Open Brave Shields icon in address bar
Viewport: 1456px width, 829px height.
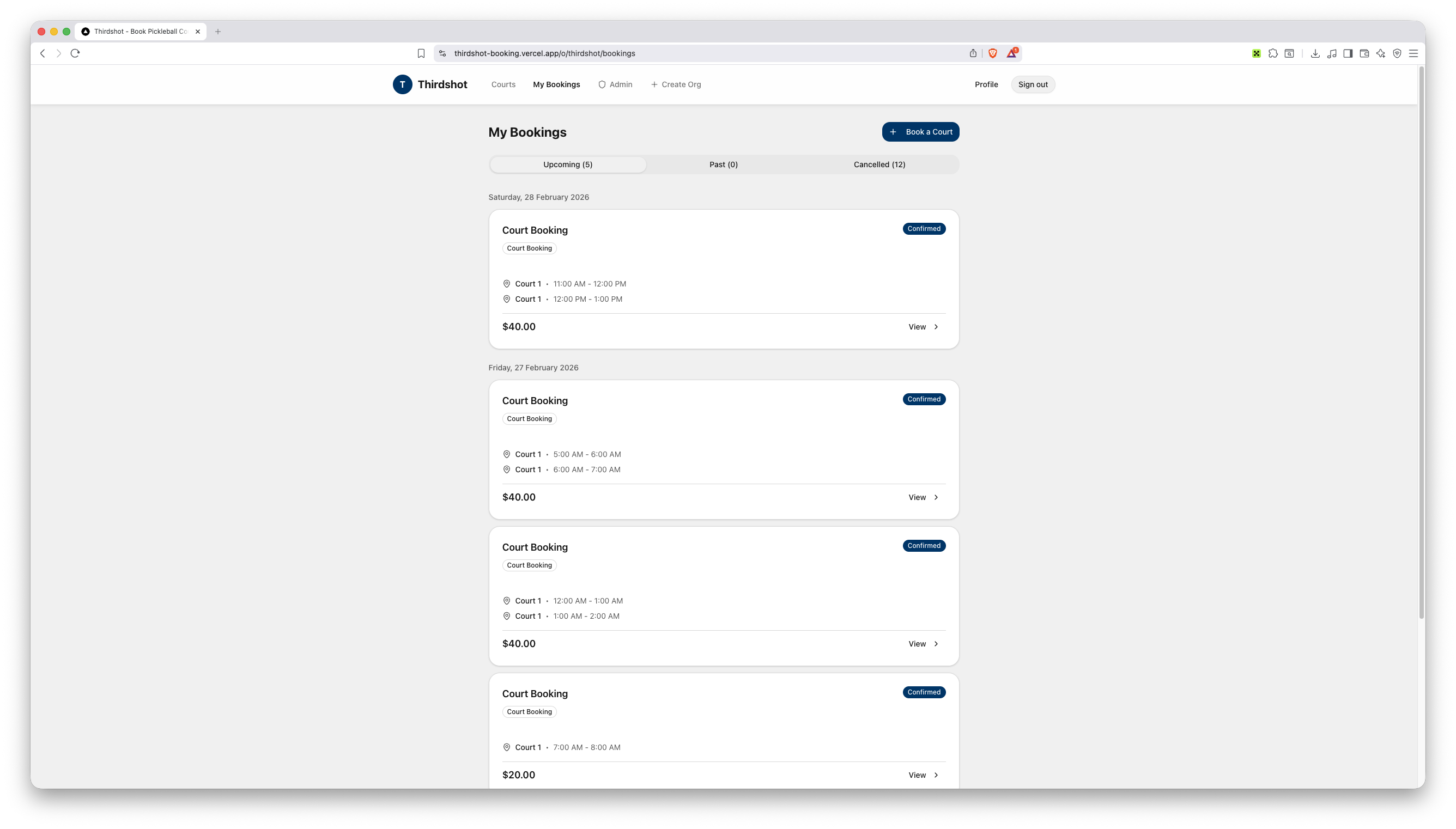pos(992,53)
